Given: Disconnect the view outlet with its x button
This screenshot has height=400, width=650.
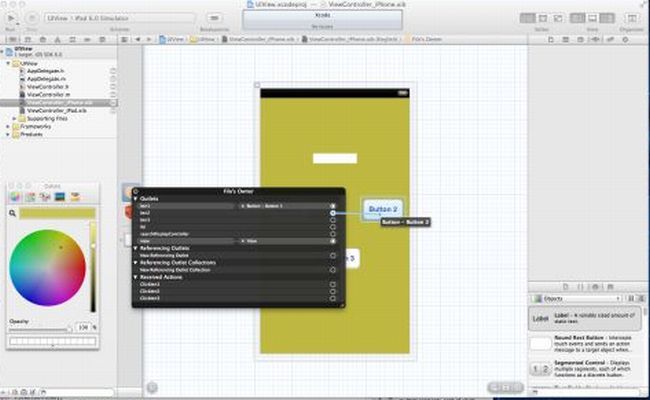Looking at the screenshot, I should point(243,241).
